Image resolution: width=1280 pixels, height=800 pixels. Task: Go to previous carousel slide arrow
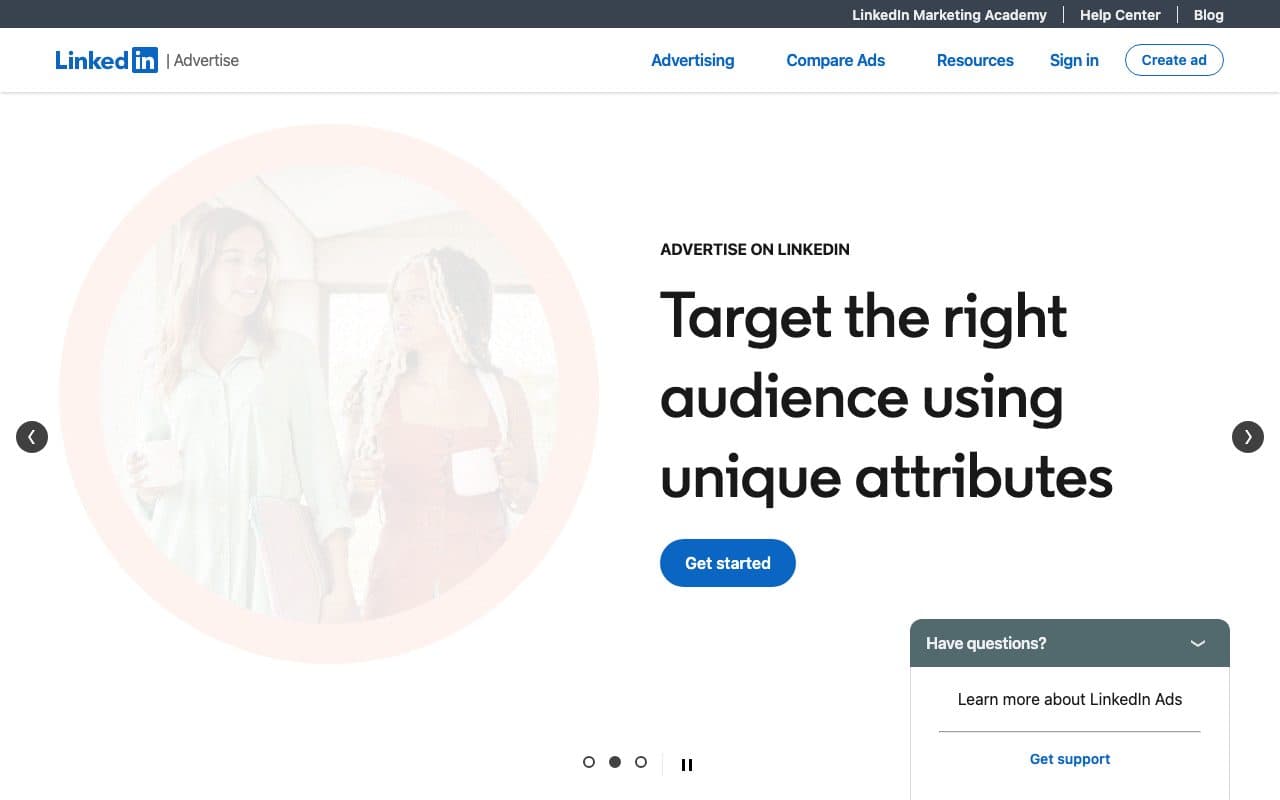pos(32,437)
